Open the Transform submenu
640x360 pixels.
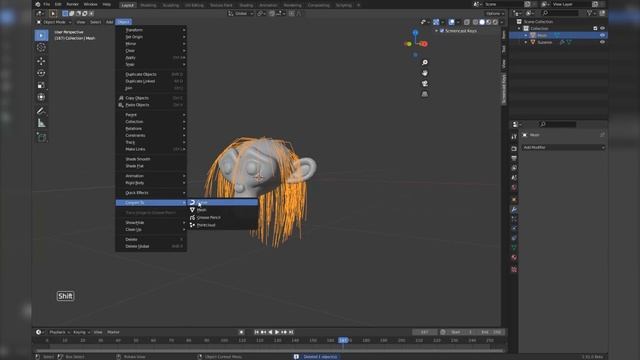point(151,30)
